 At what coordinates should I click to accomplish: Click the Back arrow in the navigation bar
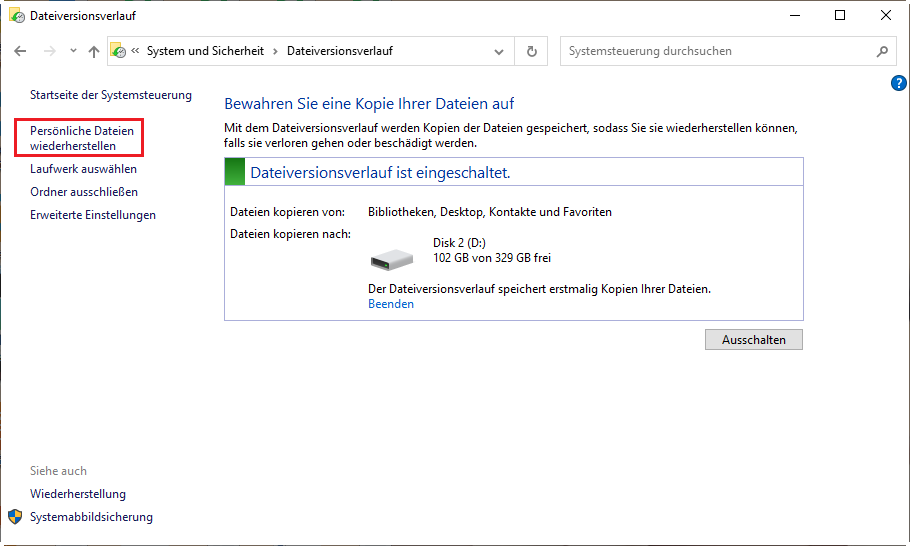click(x=20, y=51)
